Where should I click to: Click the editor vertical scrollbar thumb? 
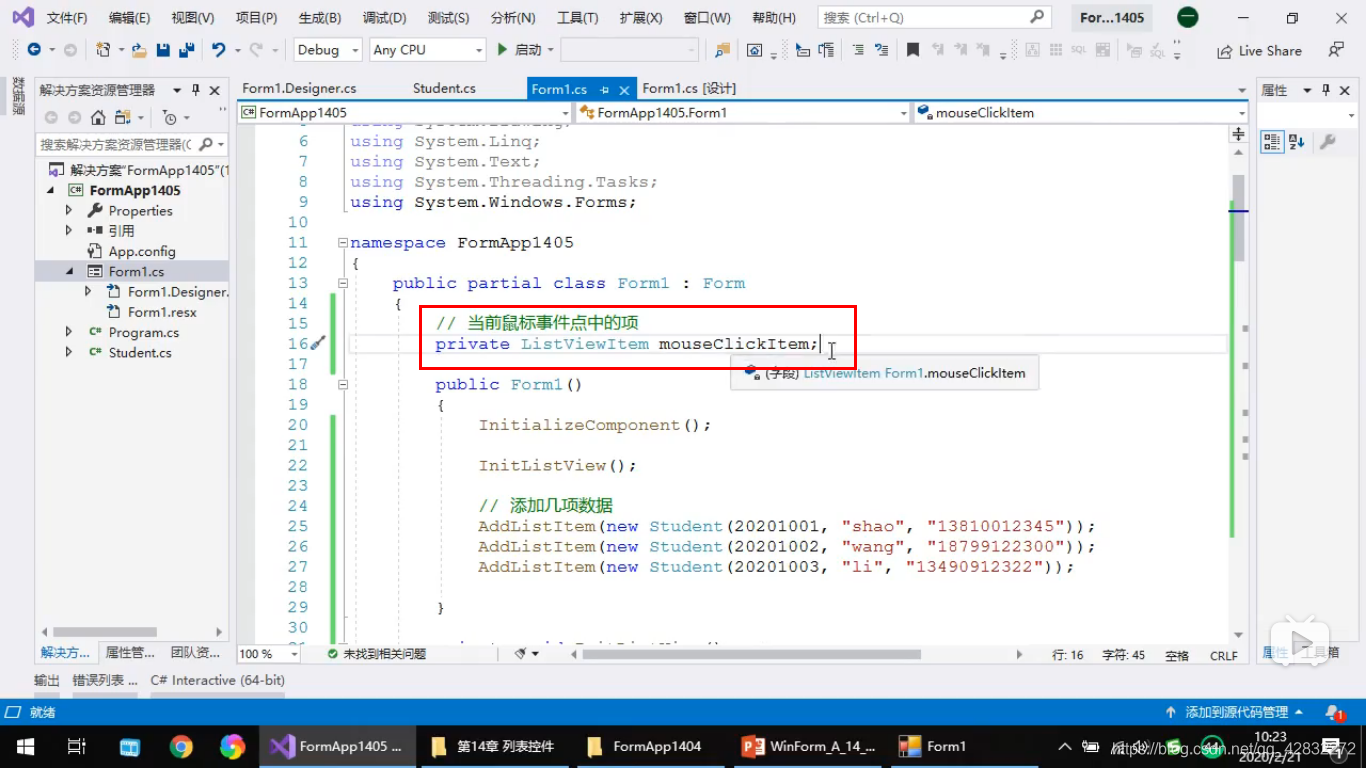pos(1238,217)
